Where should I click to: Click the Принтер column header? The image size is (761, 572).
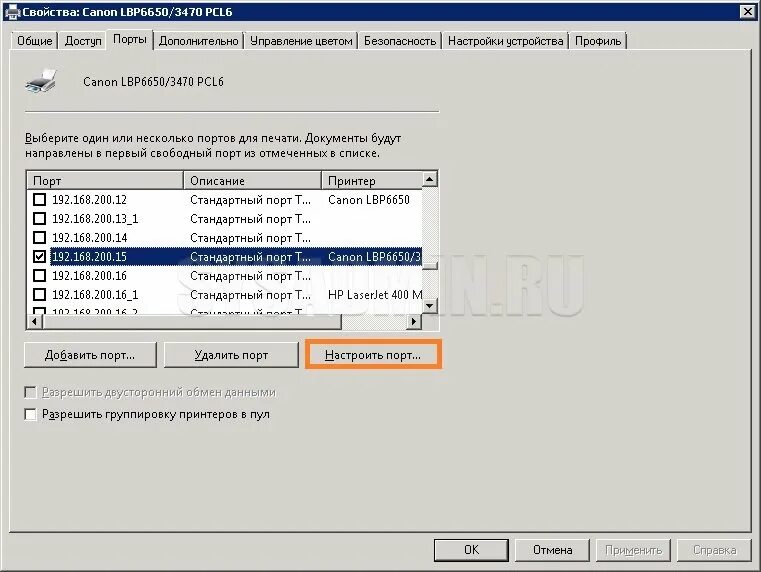pos(372,180)
